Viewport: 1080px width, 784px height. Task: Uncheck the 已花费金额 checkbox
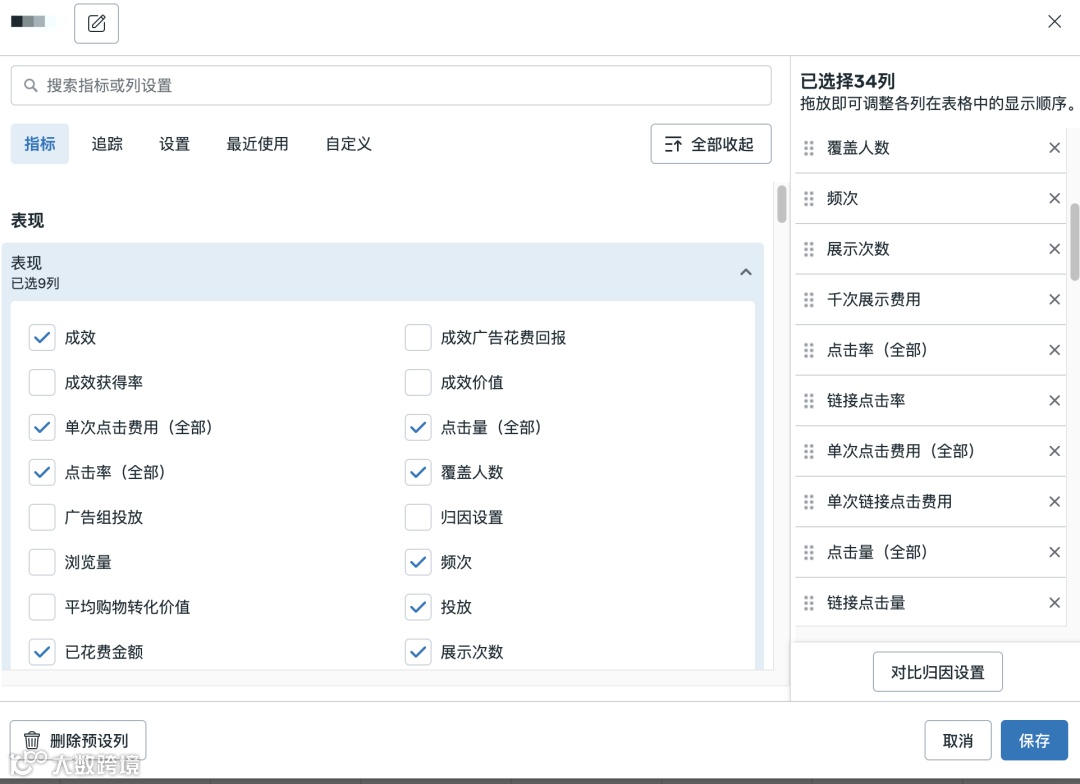click(42, 652)
